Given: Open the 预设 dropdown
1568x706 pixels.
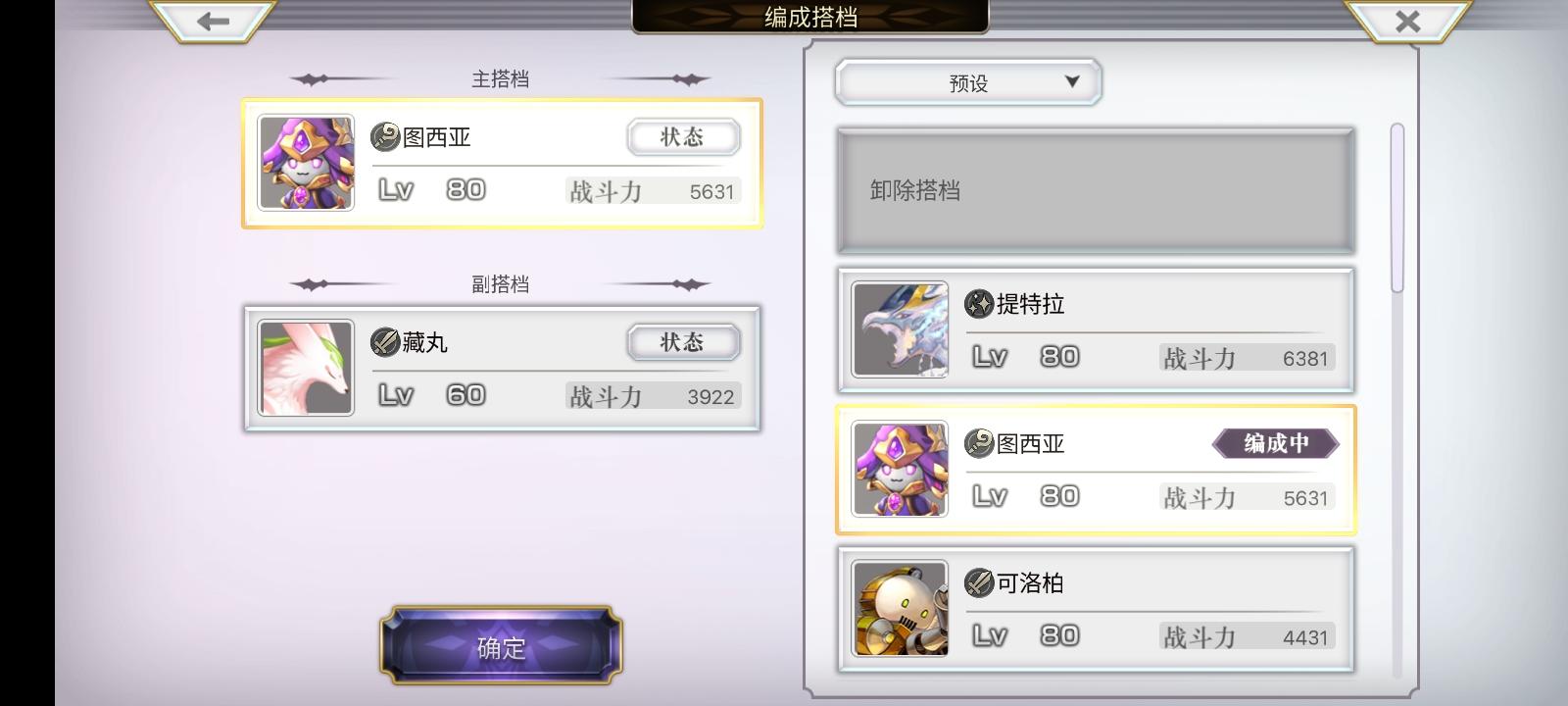Looking at the screenshot, I should [x=968, y=82].
